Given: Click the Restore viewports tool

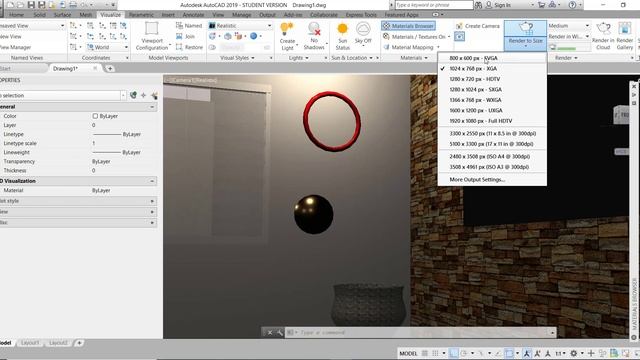Looking at the screenshot, I should 189,47.
